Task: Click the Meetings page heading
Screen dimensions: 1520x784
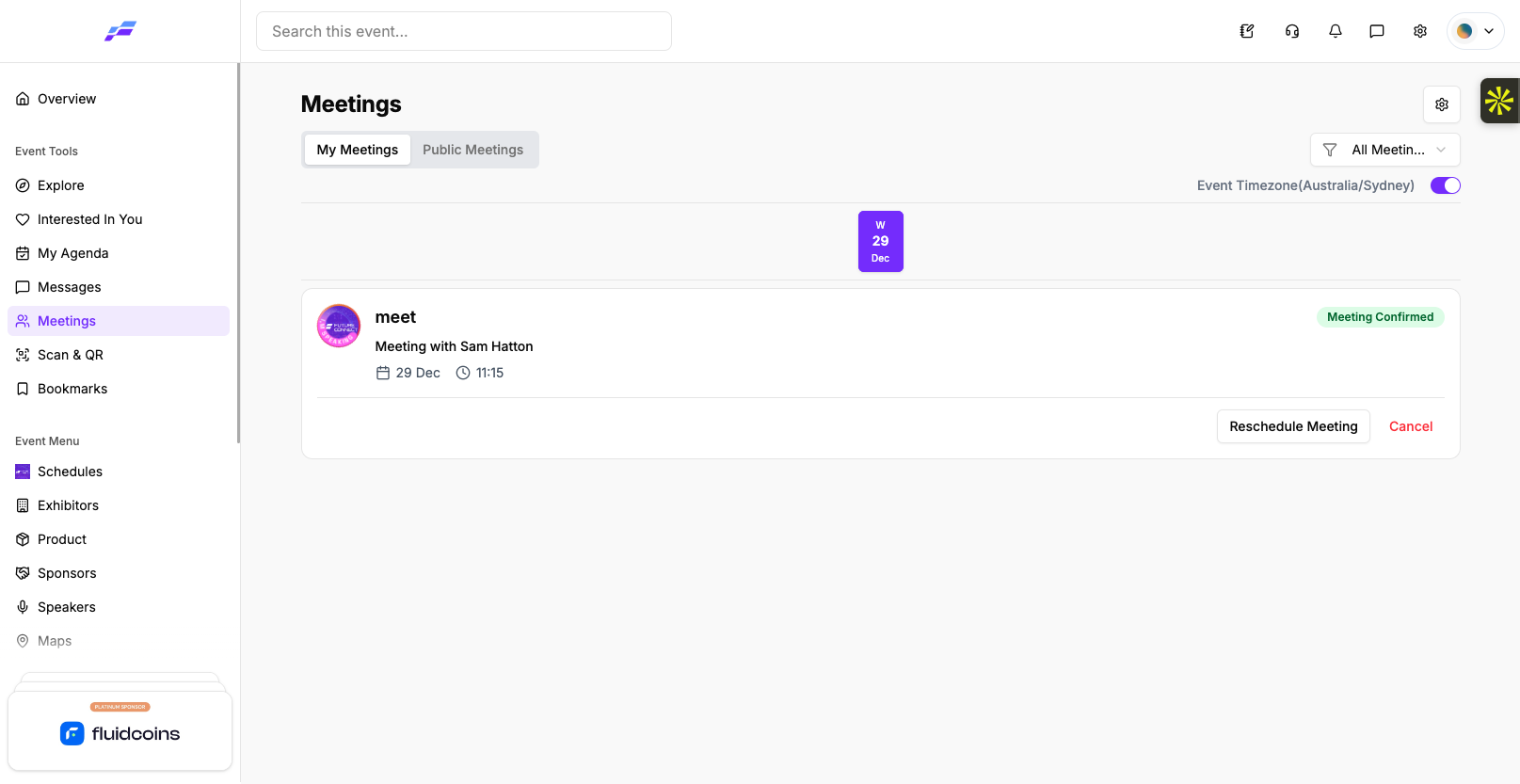Action: pos(351,104)
